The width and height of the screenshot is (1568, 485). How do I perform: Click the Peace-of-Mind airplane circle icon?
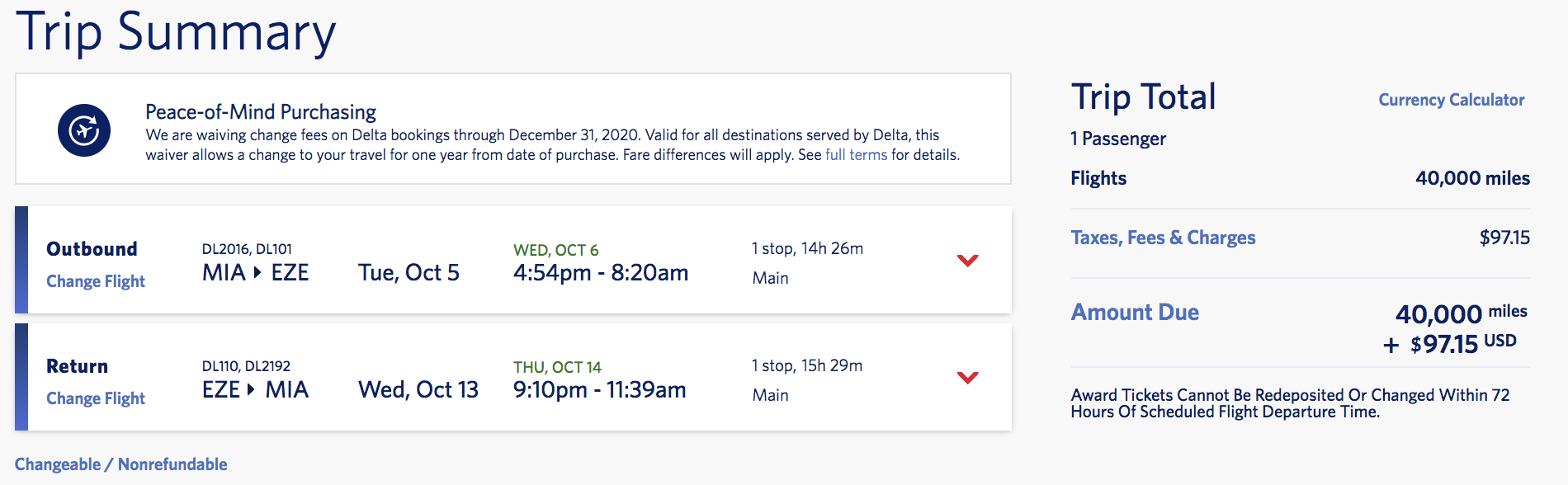click(x=84, y=130)
